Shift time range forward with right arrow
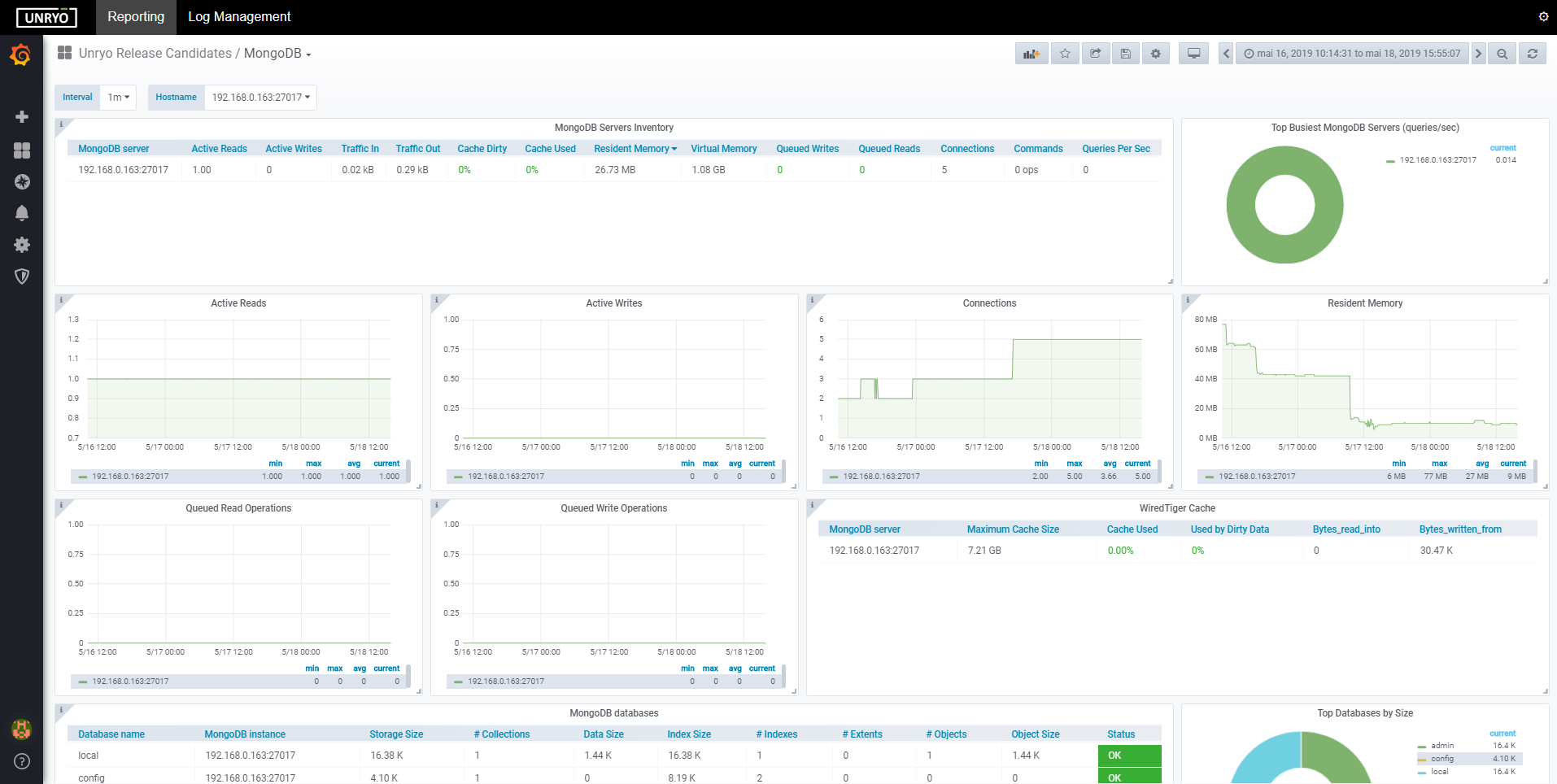1557x784 pixels. point(1478,54)
